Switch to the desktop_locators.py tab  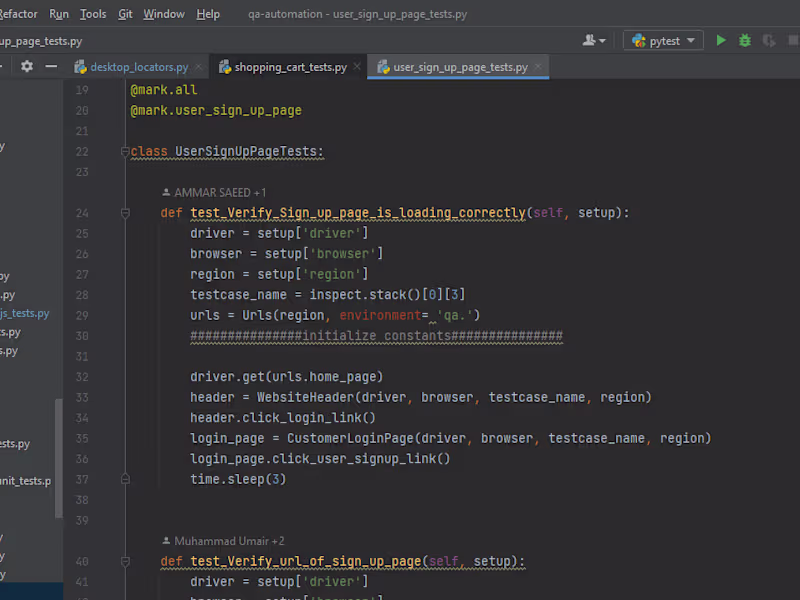tap(138, 67)
